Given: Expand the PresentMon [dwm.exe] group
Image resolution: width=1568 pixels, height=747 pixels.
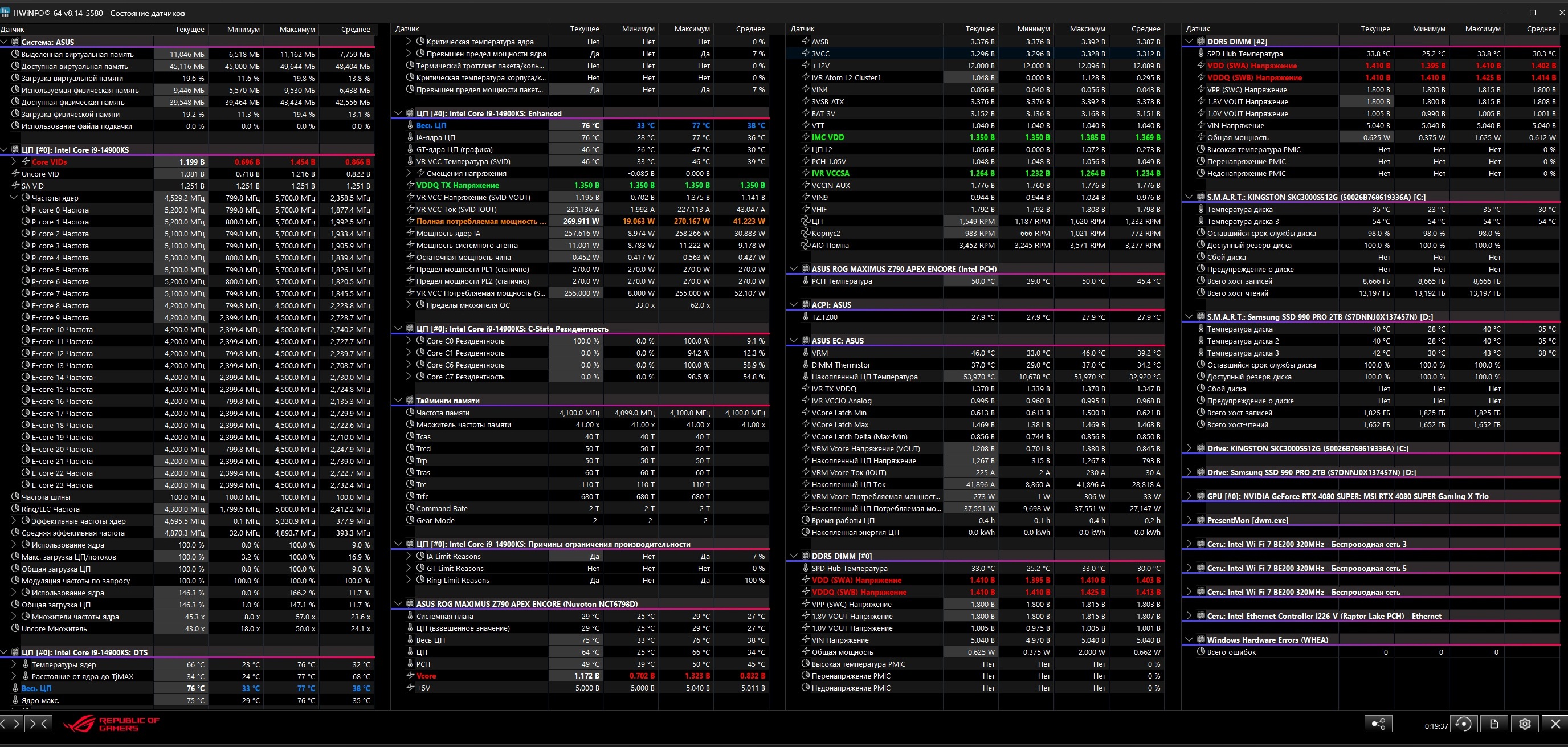Looking at the screenshot, I should click(1190, 521).
